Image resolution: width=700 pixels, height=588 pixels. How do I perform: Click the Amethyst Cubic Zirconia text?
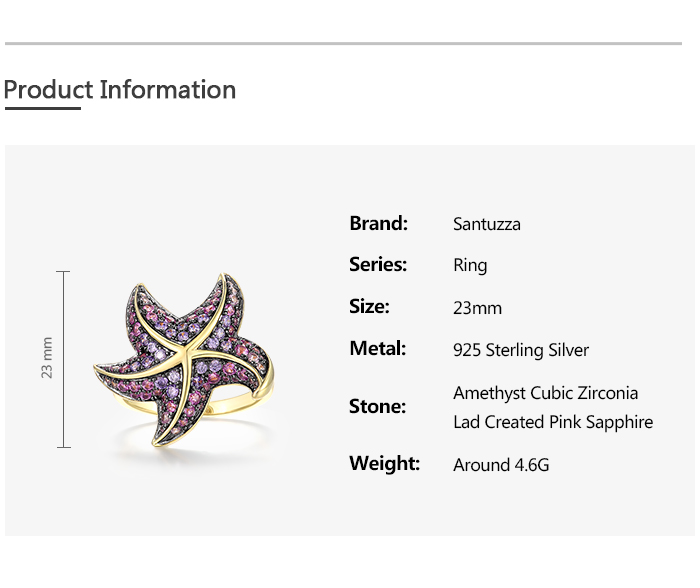pos(545,393)
